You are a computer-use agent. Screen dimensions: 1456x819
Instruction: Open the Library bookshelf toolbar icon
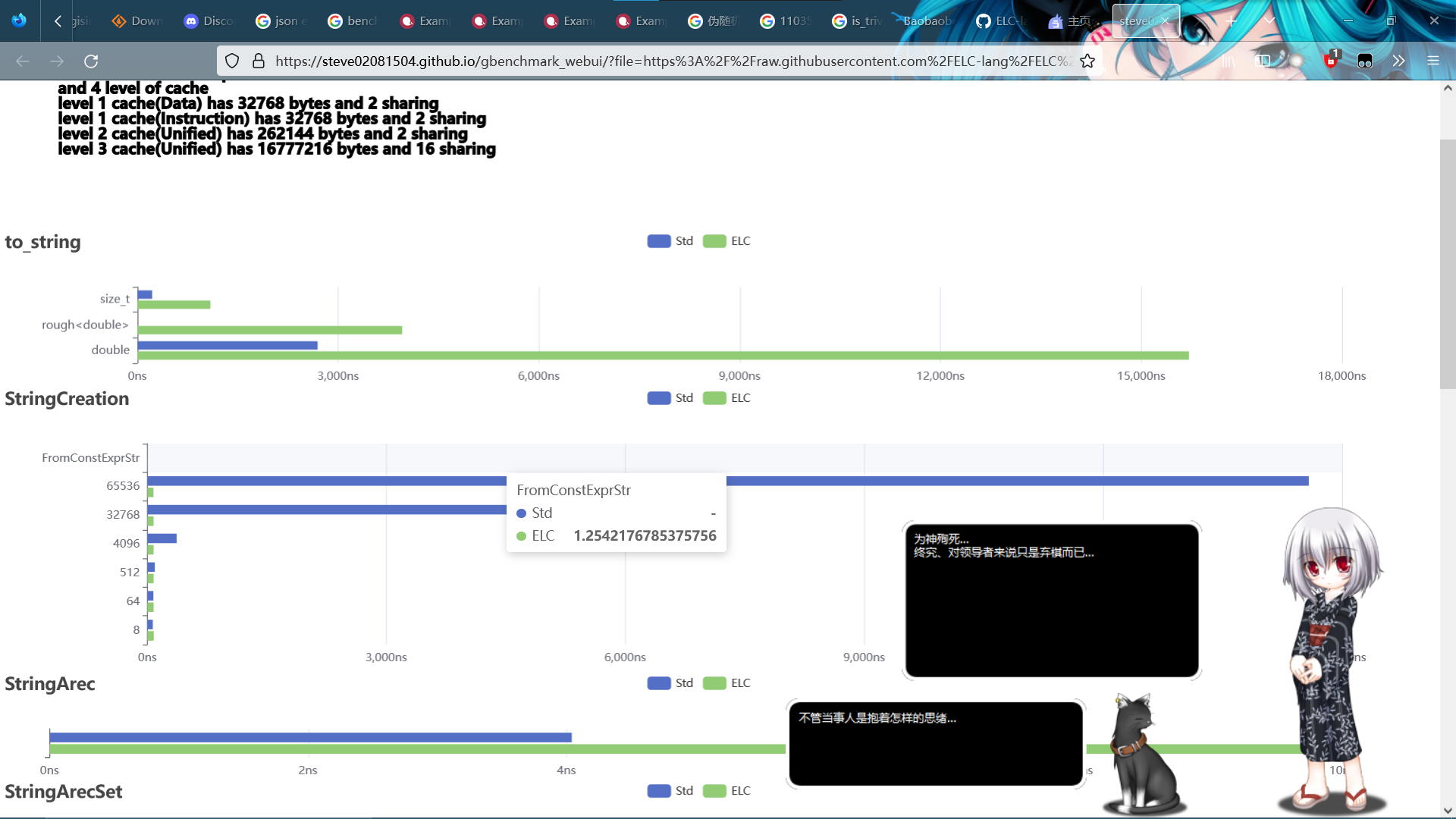[x=1228, y=61]
